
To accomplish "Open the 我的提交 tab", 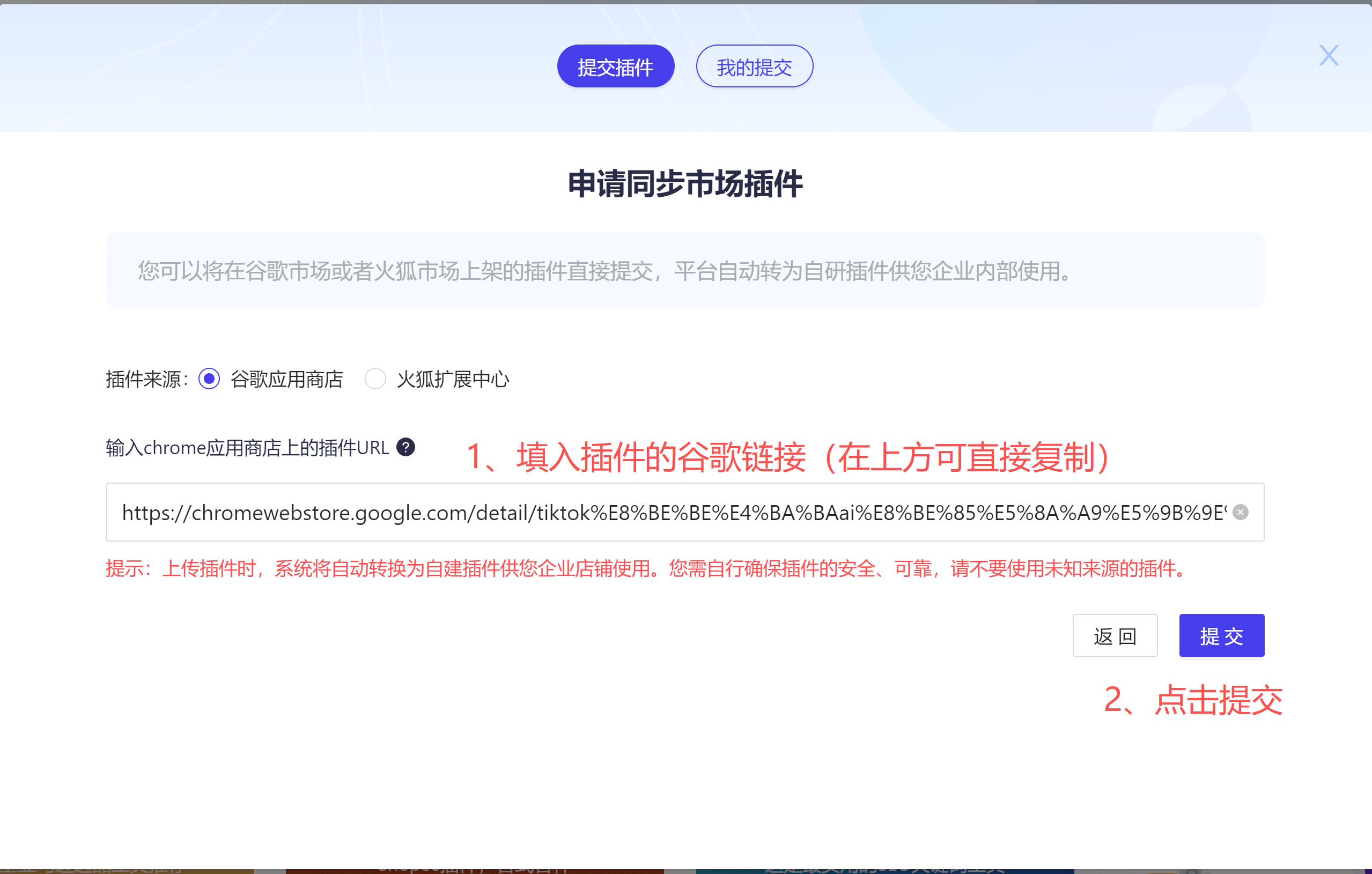I will coord(754,66).
